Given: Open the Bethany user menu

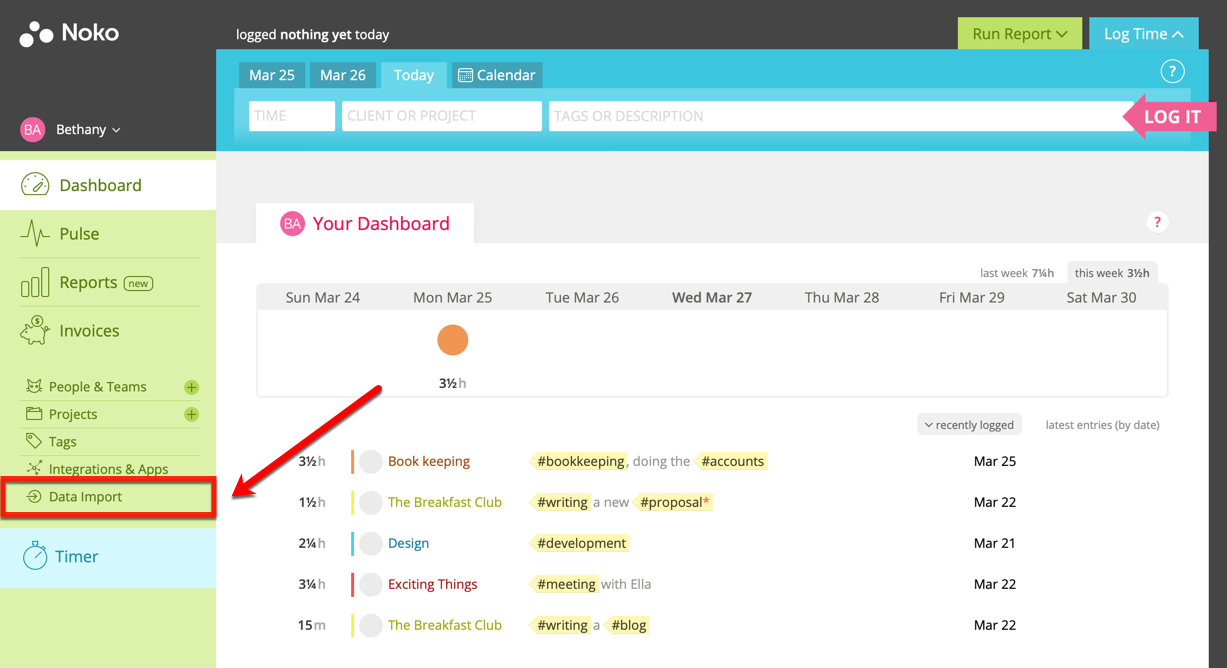Looking at the screenshot, I should point(88,129).
